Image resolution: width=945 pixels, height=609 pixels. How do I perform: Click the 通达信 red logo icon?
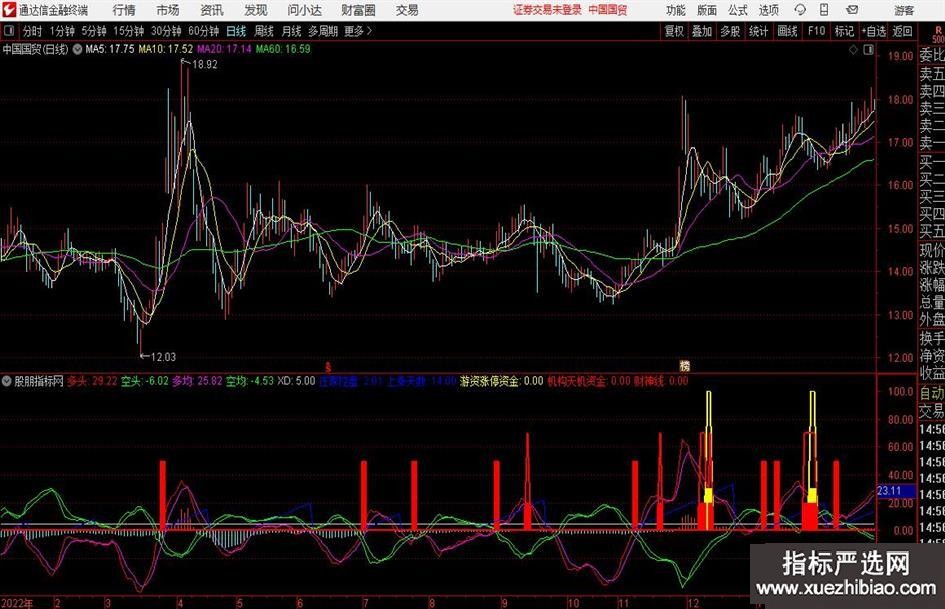9,10
